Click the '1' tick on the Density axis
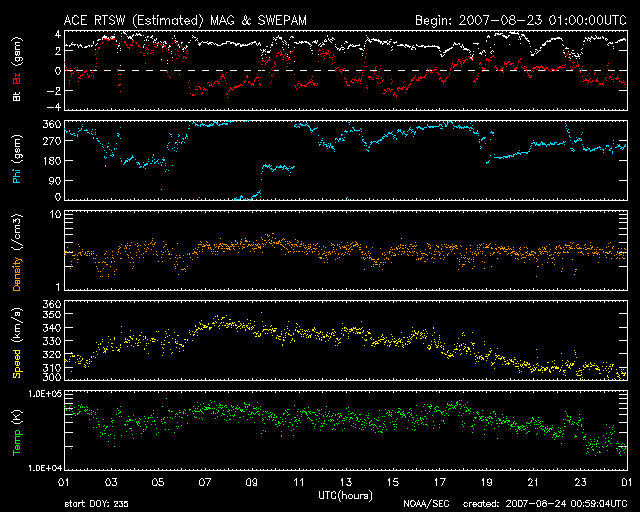 point(58,287)
